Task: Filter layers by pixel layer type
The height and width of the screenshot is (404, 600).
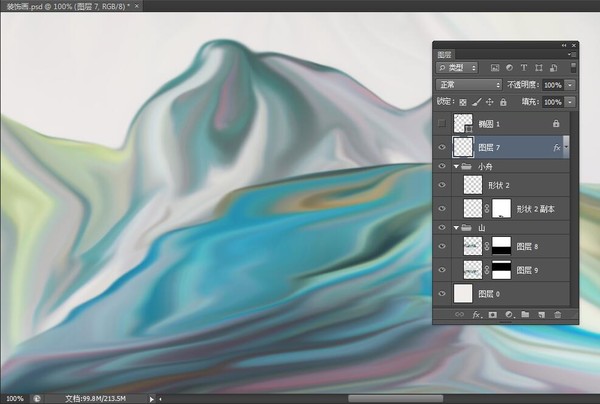Action: [495, 68]
